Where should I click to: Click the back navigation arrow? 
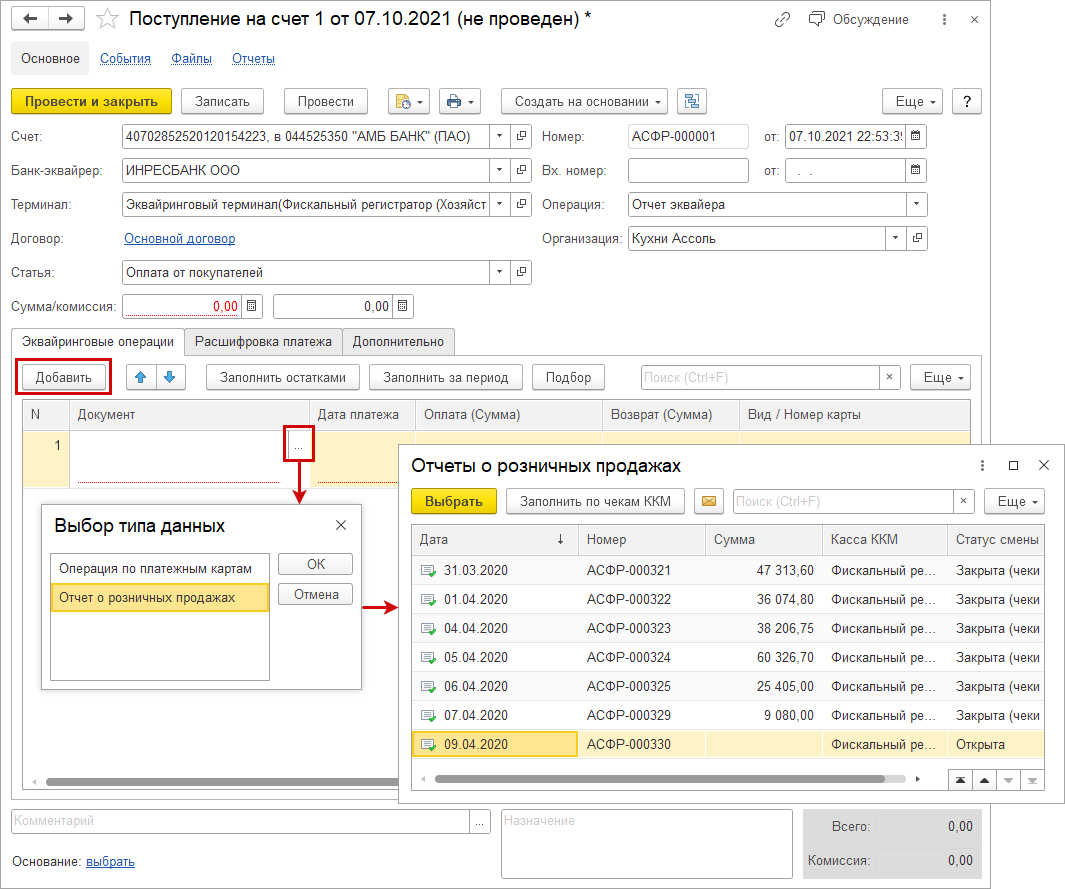pyautogui.click(x=32, y=20)
